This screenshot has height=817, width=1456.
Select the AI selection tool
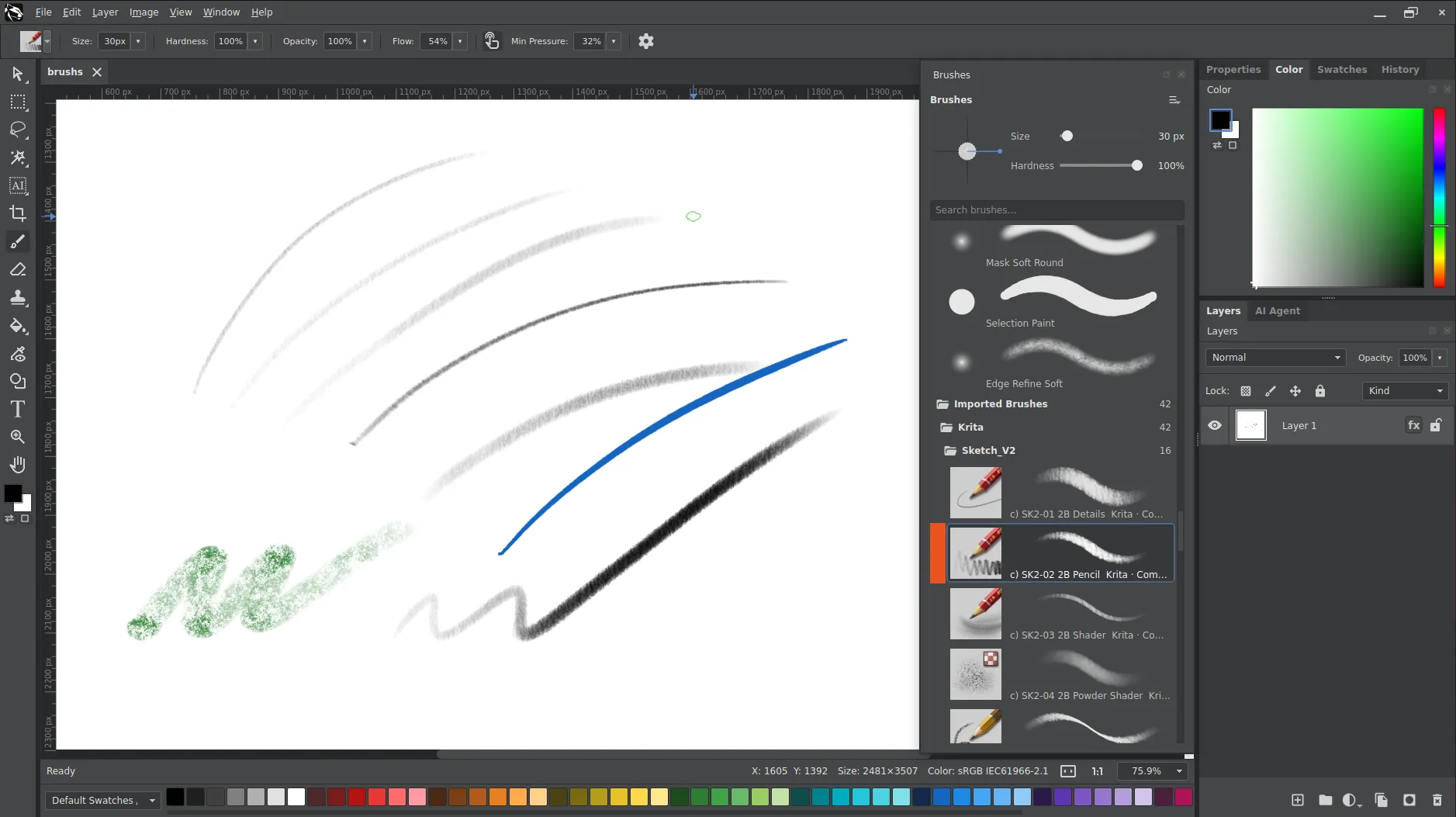pos(18,185)
